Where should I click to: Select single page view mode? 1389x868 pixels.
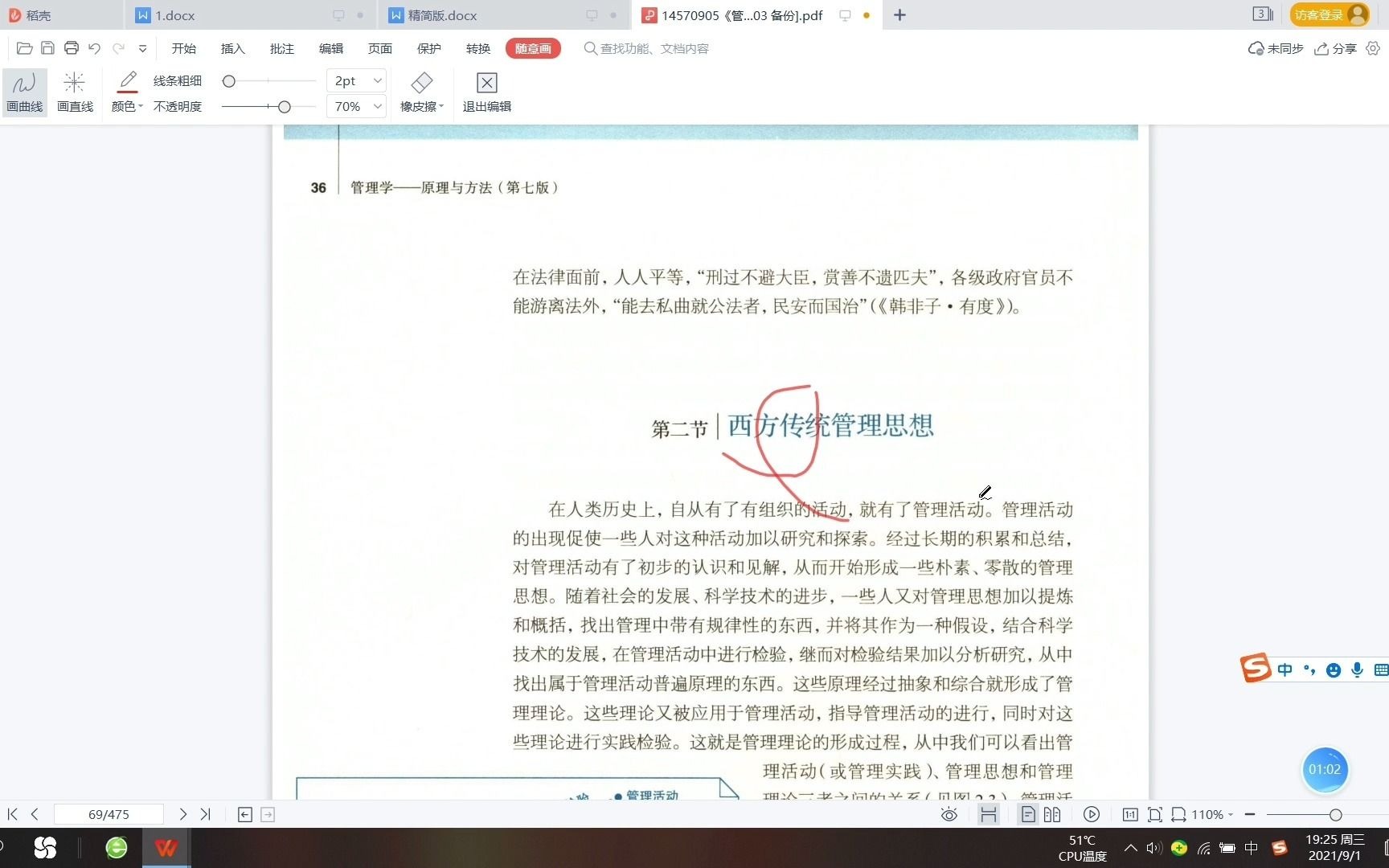[1028, 814]
